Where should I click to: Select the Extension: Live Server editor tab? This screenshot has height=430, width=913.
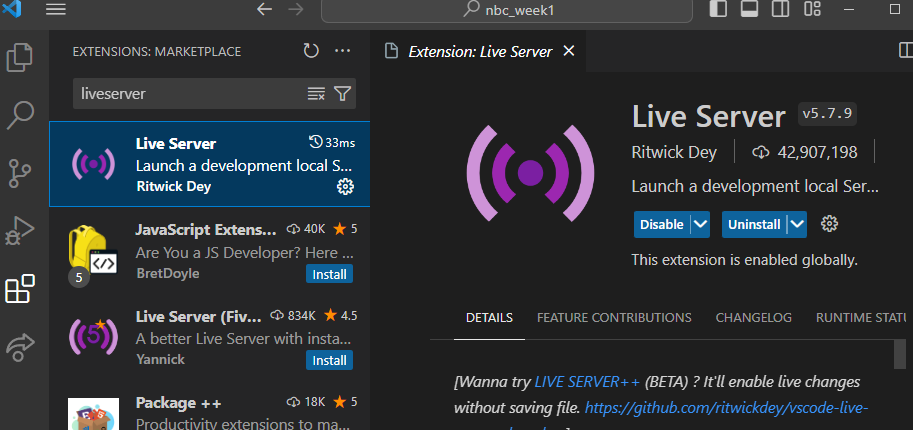click(x=479, y=51)
